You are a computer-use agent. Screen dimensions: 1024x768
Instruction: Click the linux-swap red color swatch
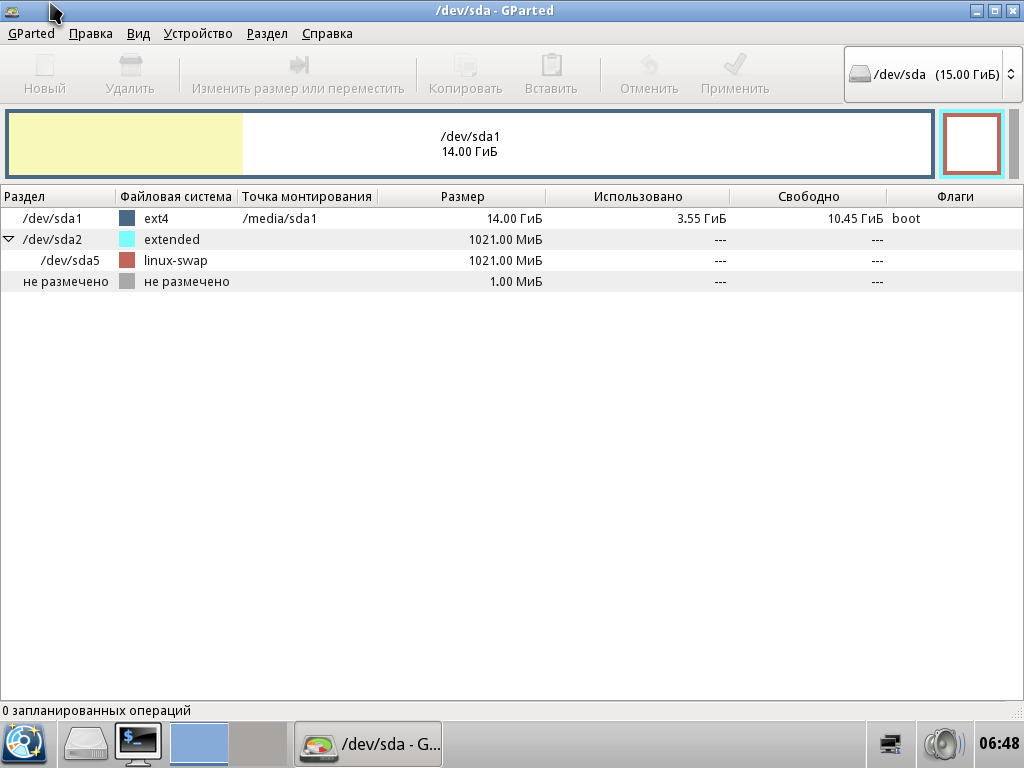tap(127, 260)
